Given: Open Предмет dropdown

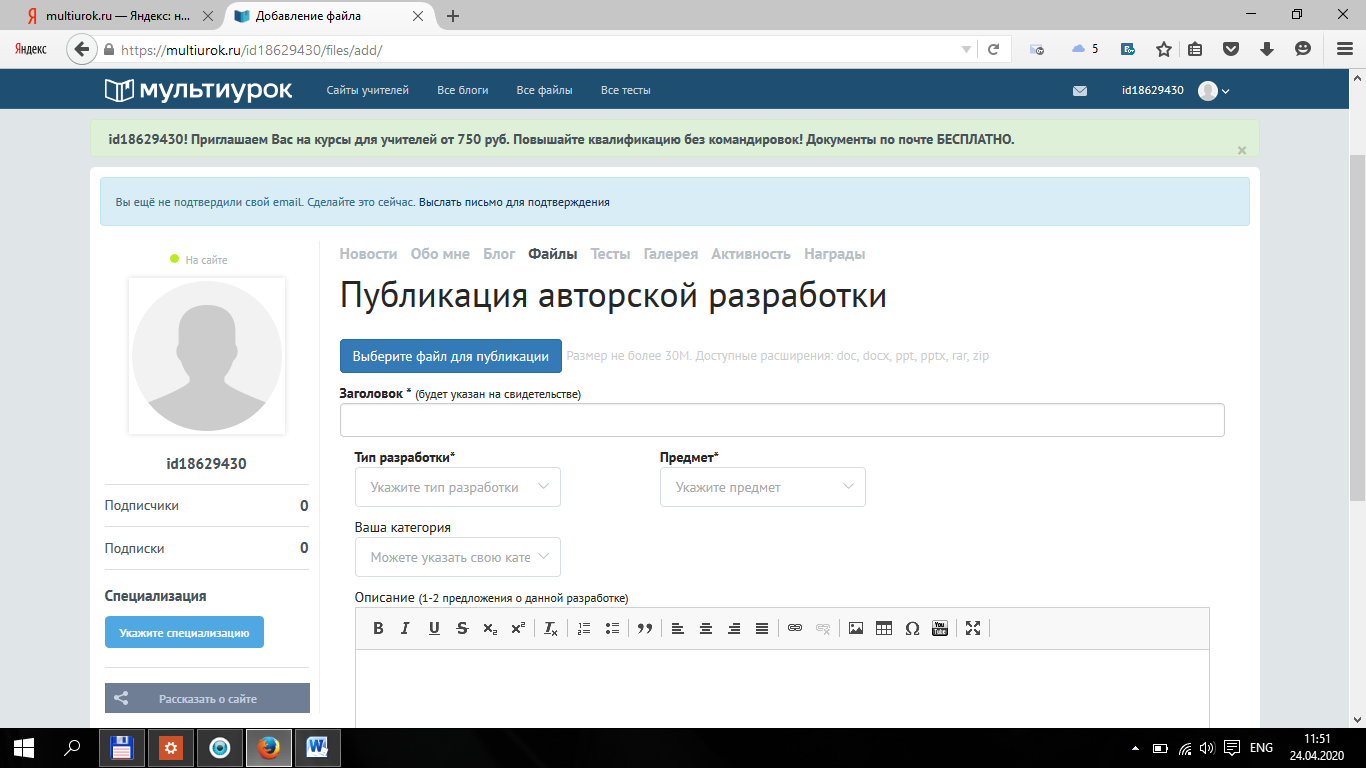Looking at the screenshot, I should pos(763,487).
